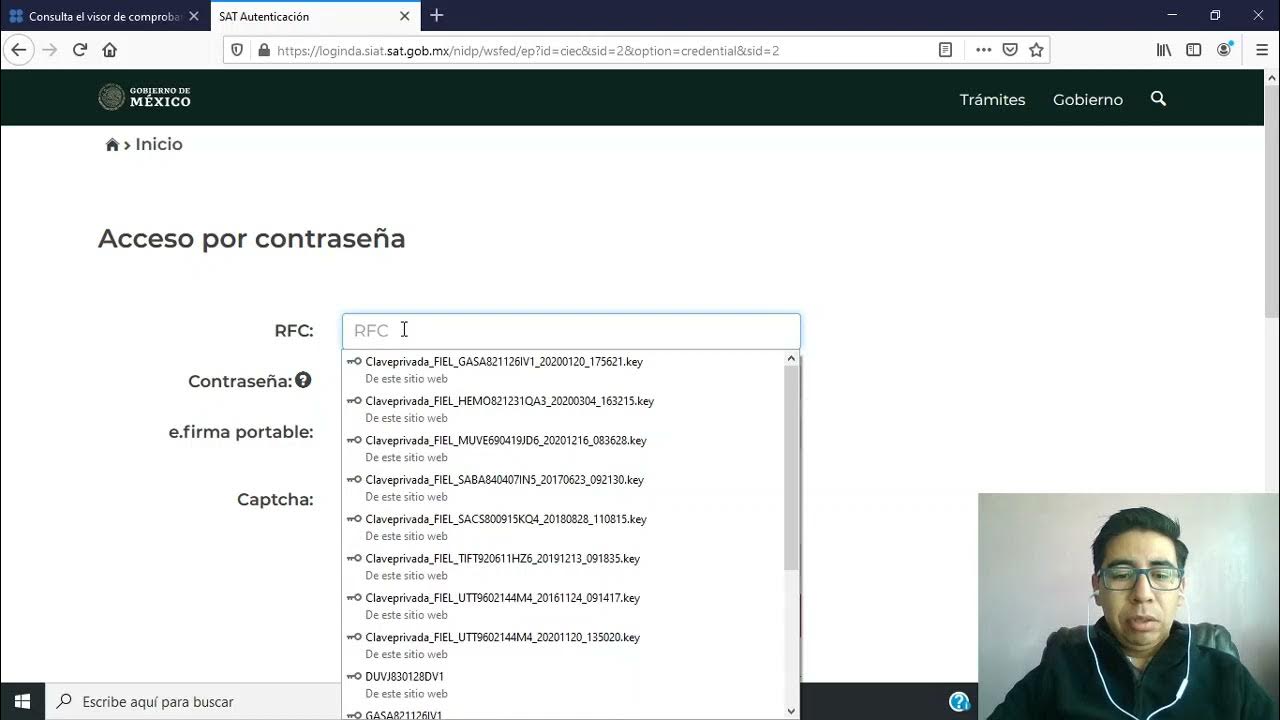Reload the SAT login page

click(80, 50)
